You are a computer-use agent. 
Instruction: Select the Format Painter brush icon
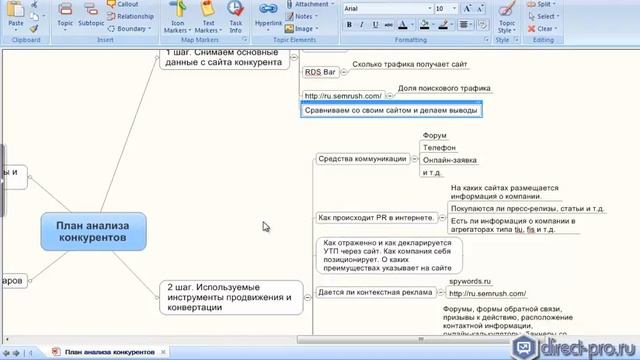pos(34,29)
